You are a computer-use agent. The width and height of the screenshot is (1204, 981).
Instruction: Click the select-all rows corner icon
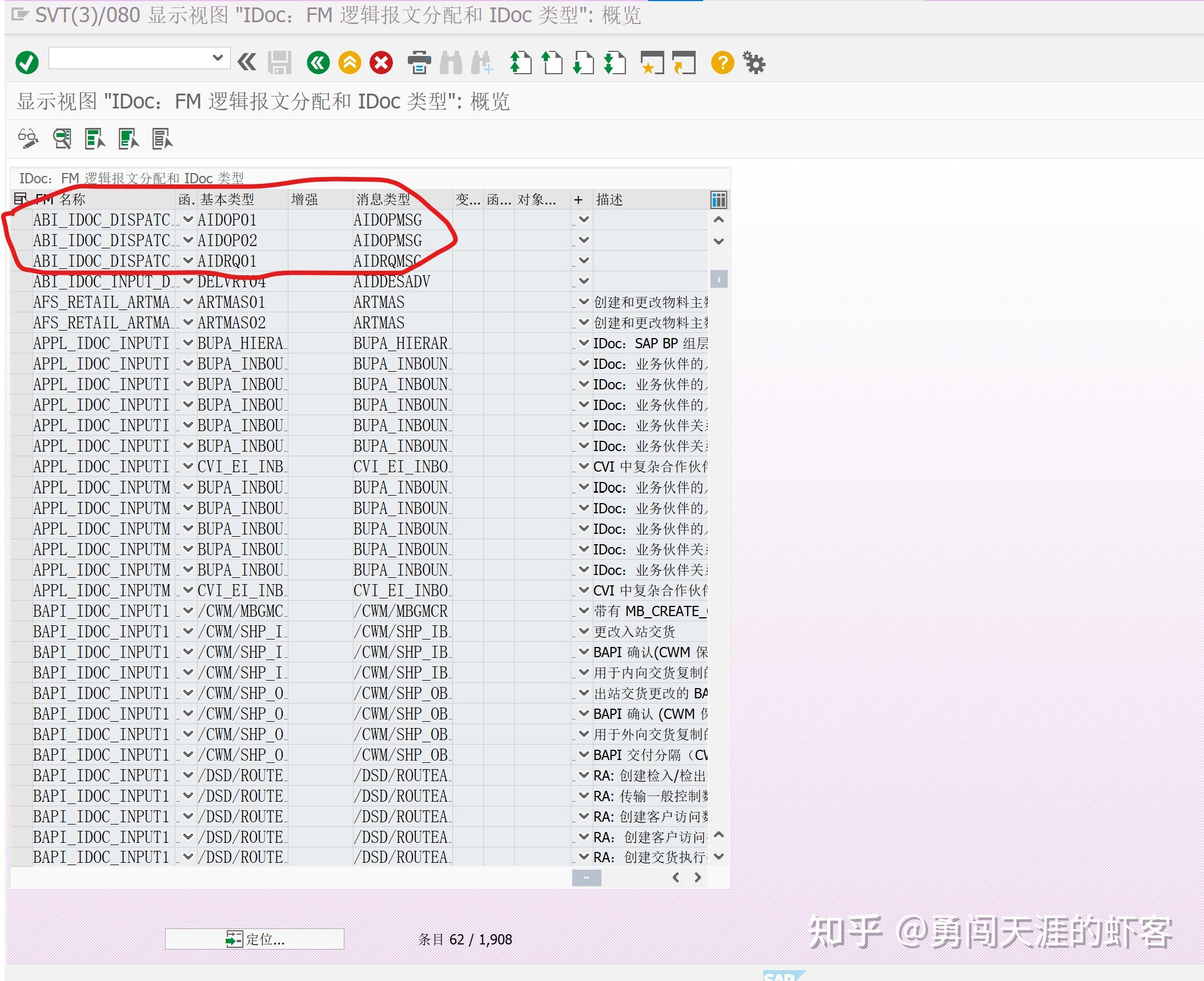(x=21, y=199)
